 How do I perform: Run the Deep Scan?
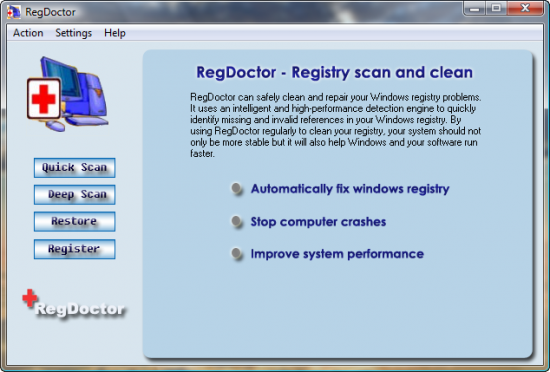(74, 195)
